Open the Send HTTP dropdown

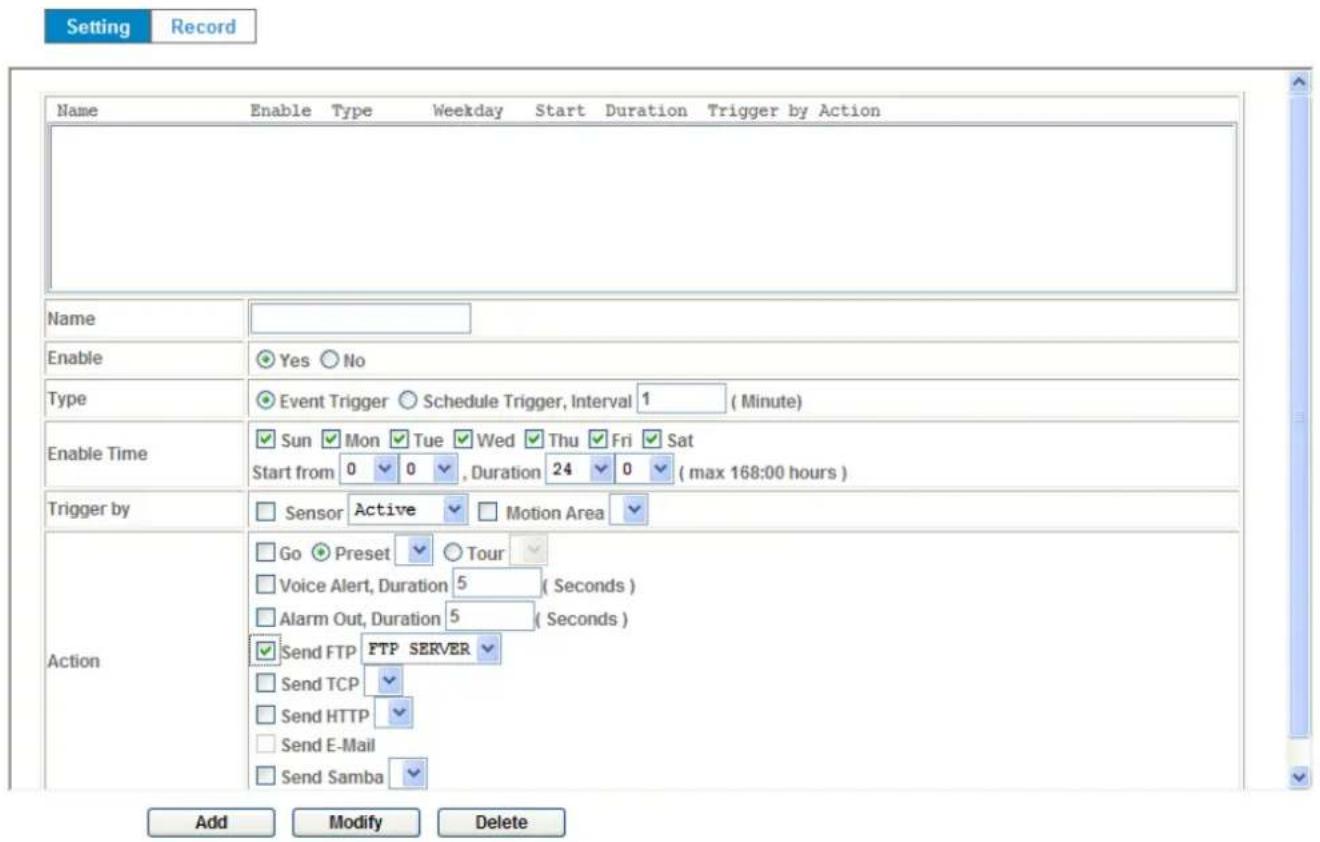click(x=394, y=713)
